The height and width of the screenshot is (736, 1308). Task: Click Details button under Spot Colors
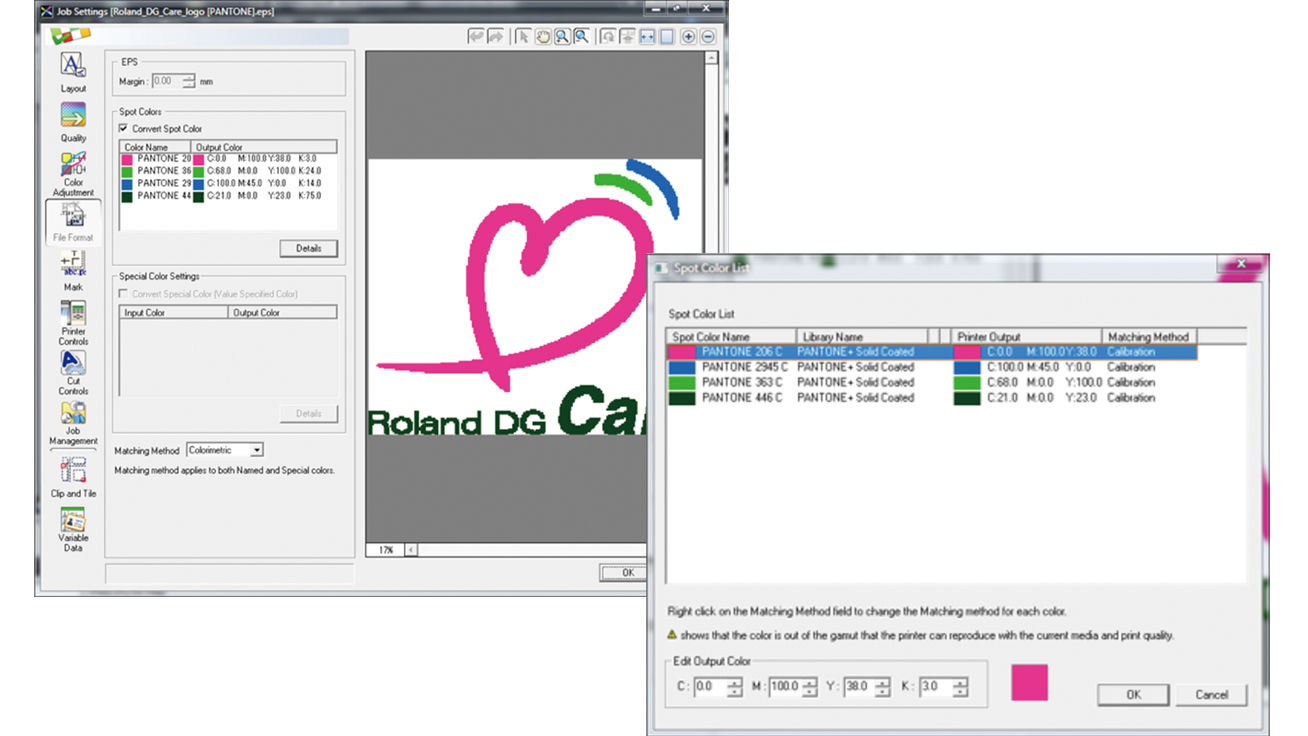pos(308,248)
